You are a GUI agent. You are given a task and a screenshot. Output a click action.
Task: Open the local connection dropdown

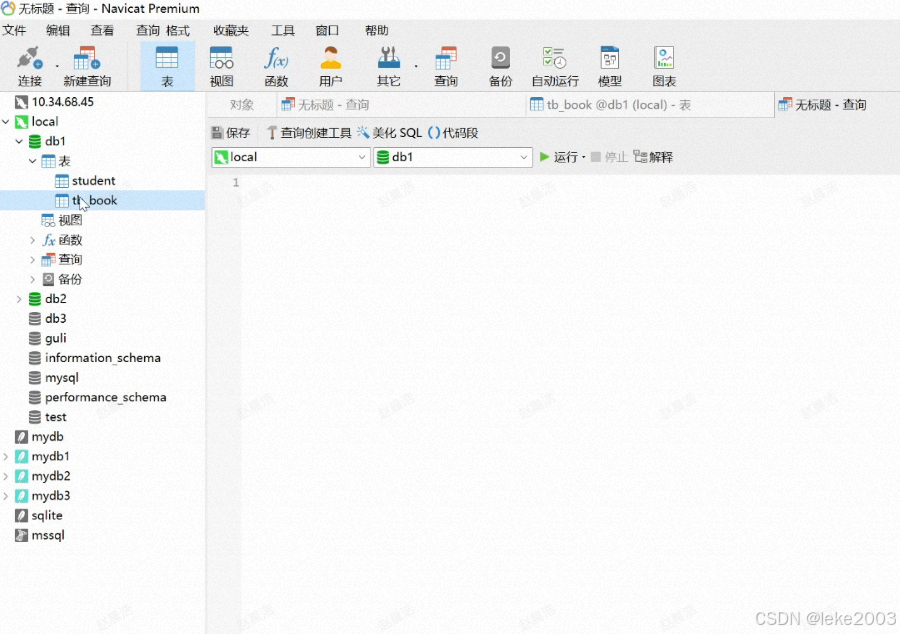[x=291, y=157]
